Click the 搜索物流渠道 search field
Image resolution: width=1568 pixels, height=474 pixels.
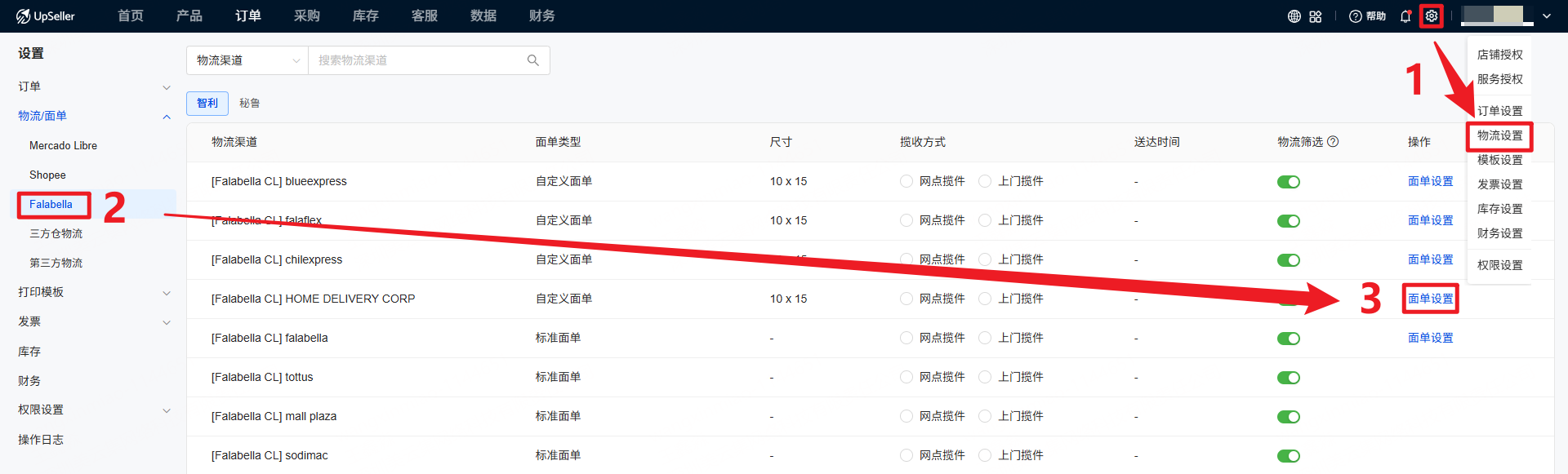point(416,60)
